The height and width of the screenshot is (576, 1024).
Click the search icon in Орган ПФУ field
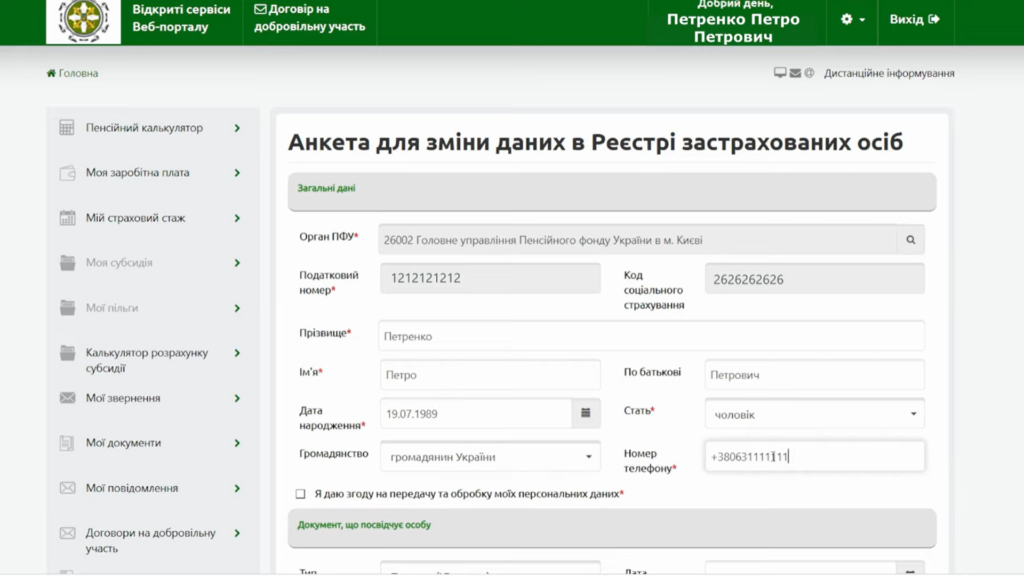coord(911,240)
